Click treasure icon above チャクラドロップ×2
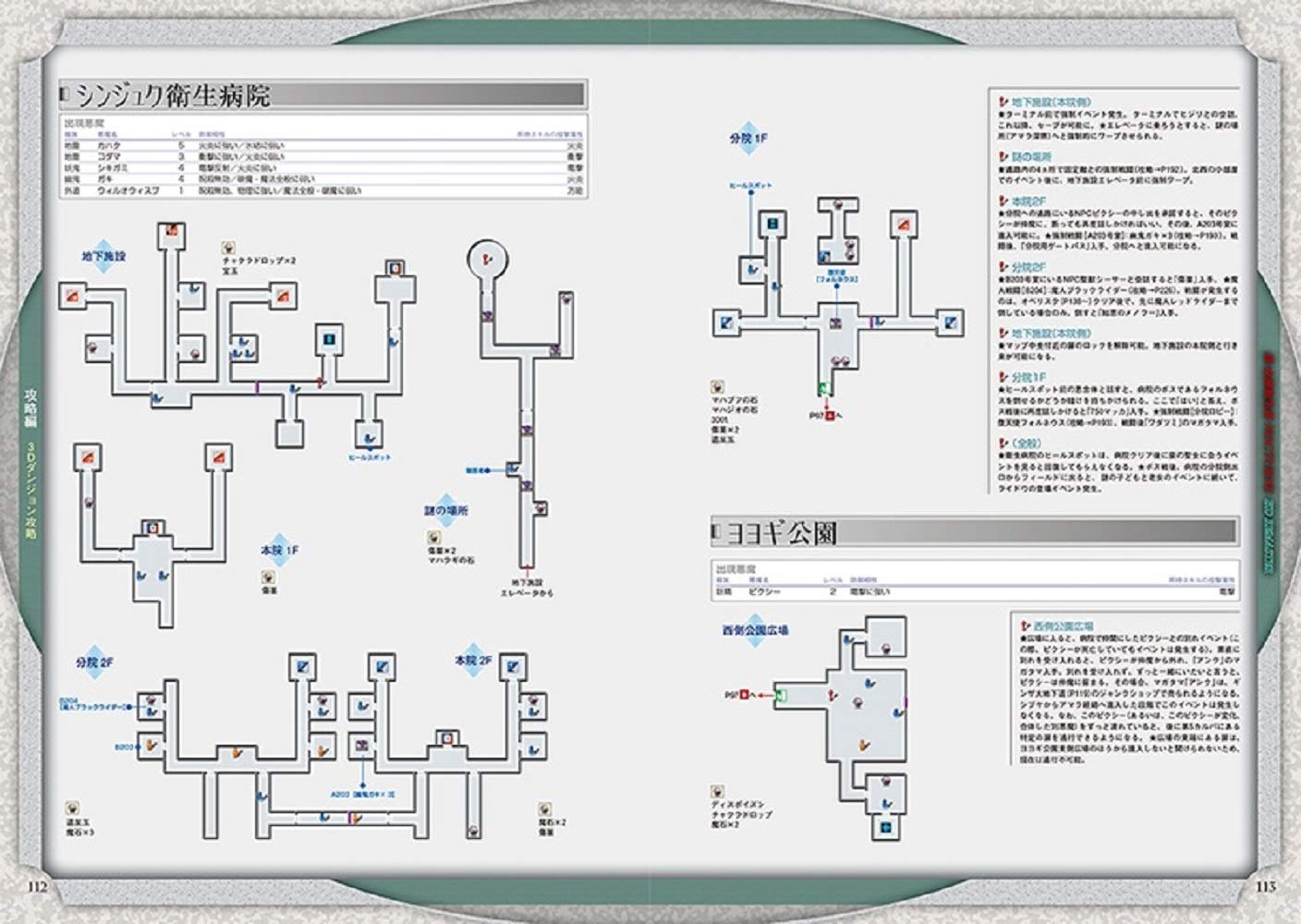The height and width of the screenshot is (924, 1301). (x=228, y=248)
